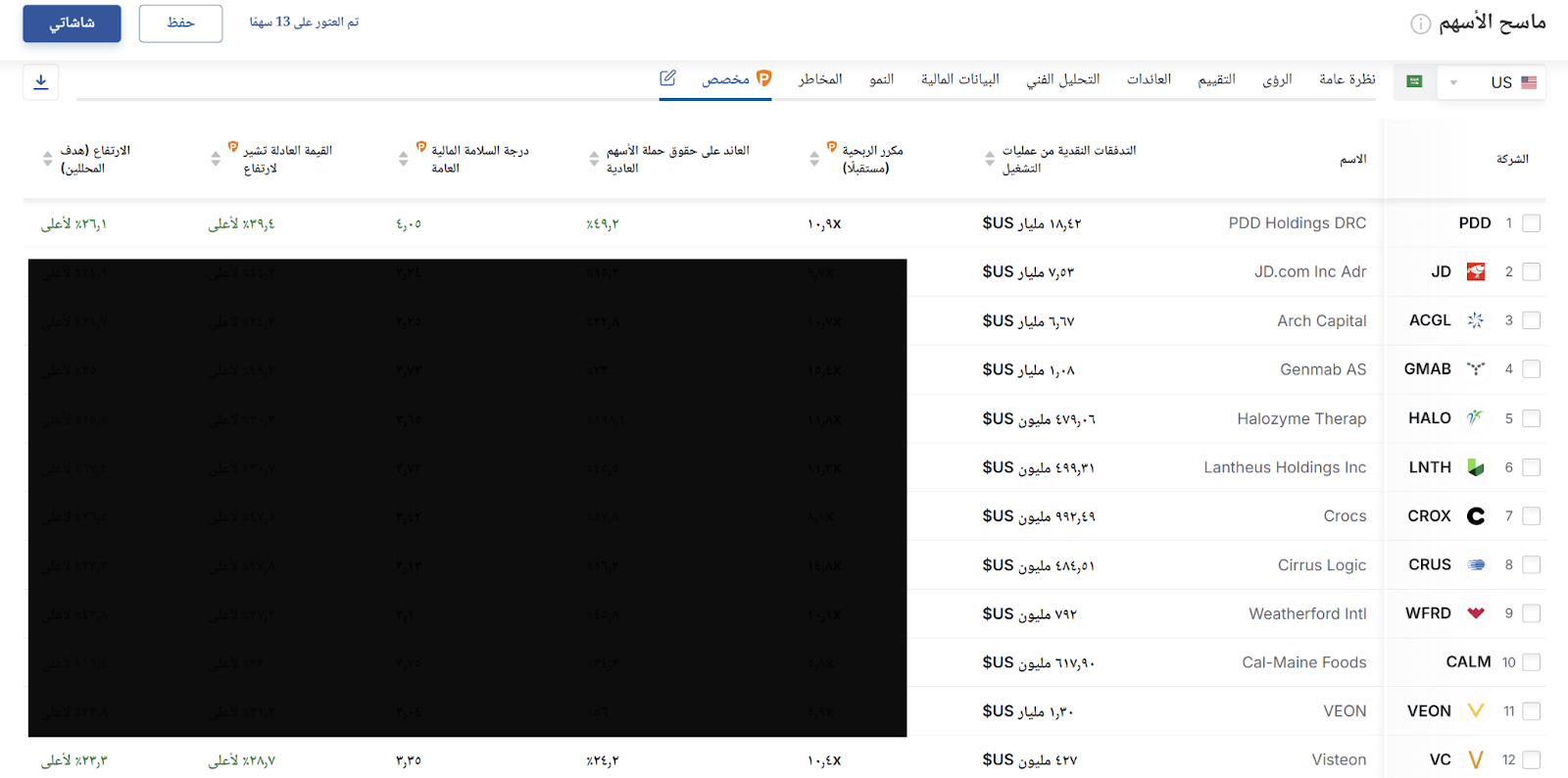Screen dimensions: 1568x778
Task: Click the Visteon company name
Action: point(1339,759)
